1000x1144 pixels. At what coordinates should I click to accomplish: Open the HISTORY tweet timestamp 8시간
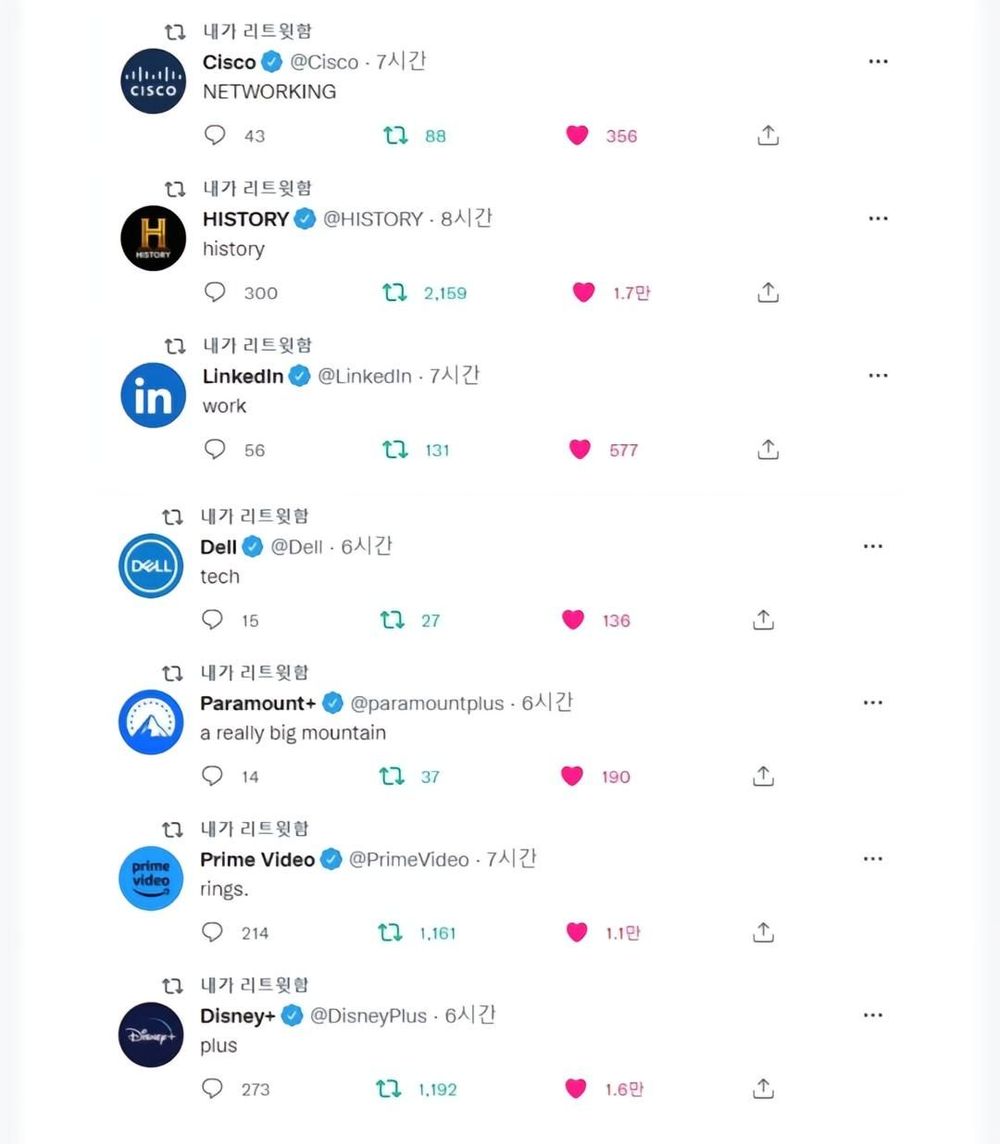click(466, 218)
